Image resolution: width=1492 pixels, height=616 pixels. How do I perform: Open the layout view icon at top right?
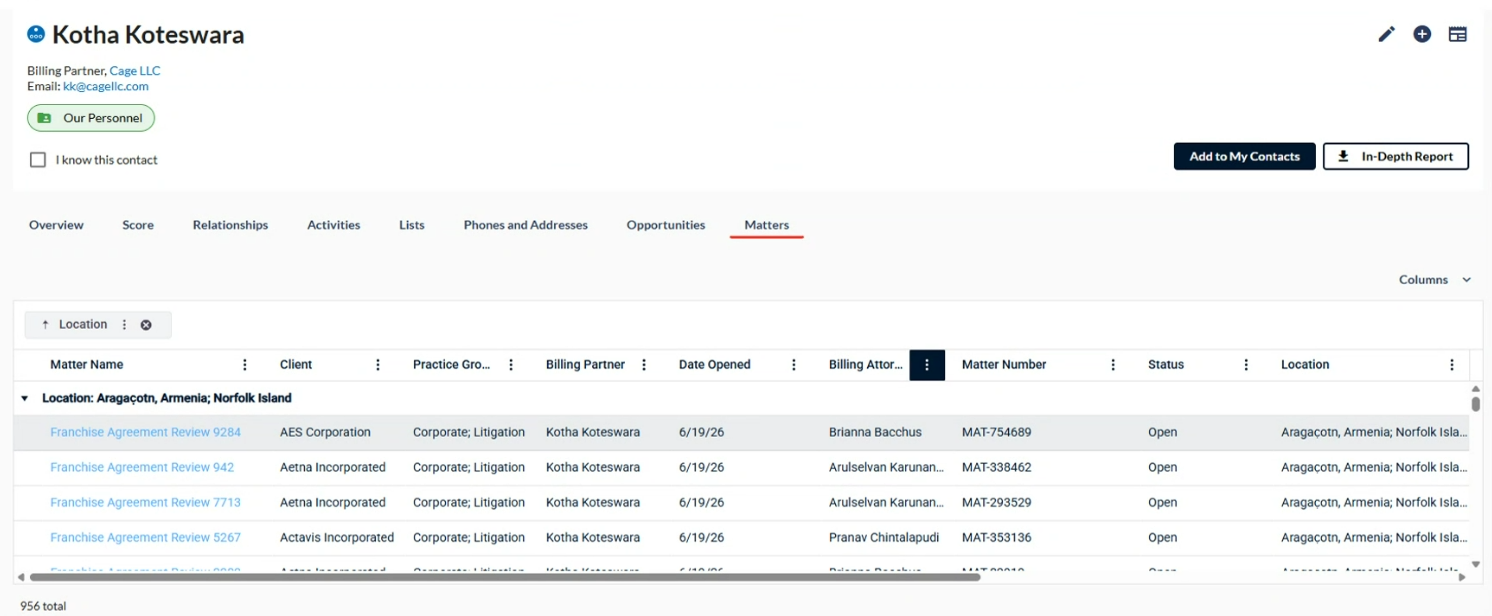pos(1458,34)
